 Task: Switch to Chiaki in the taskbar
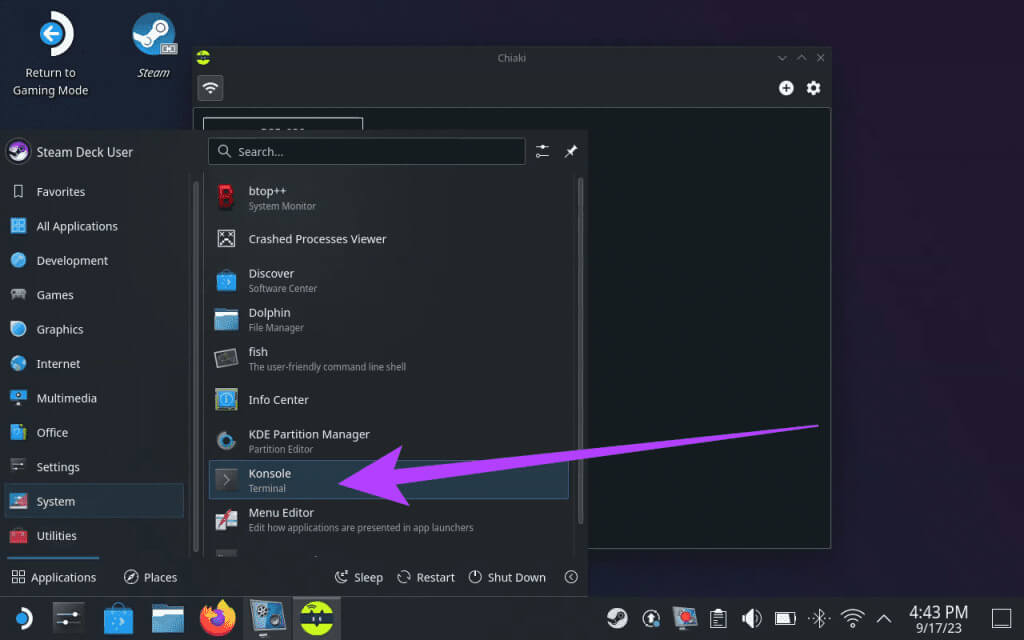[317, 618]
